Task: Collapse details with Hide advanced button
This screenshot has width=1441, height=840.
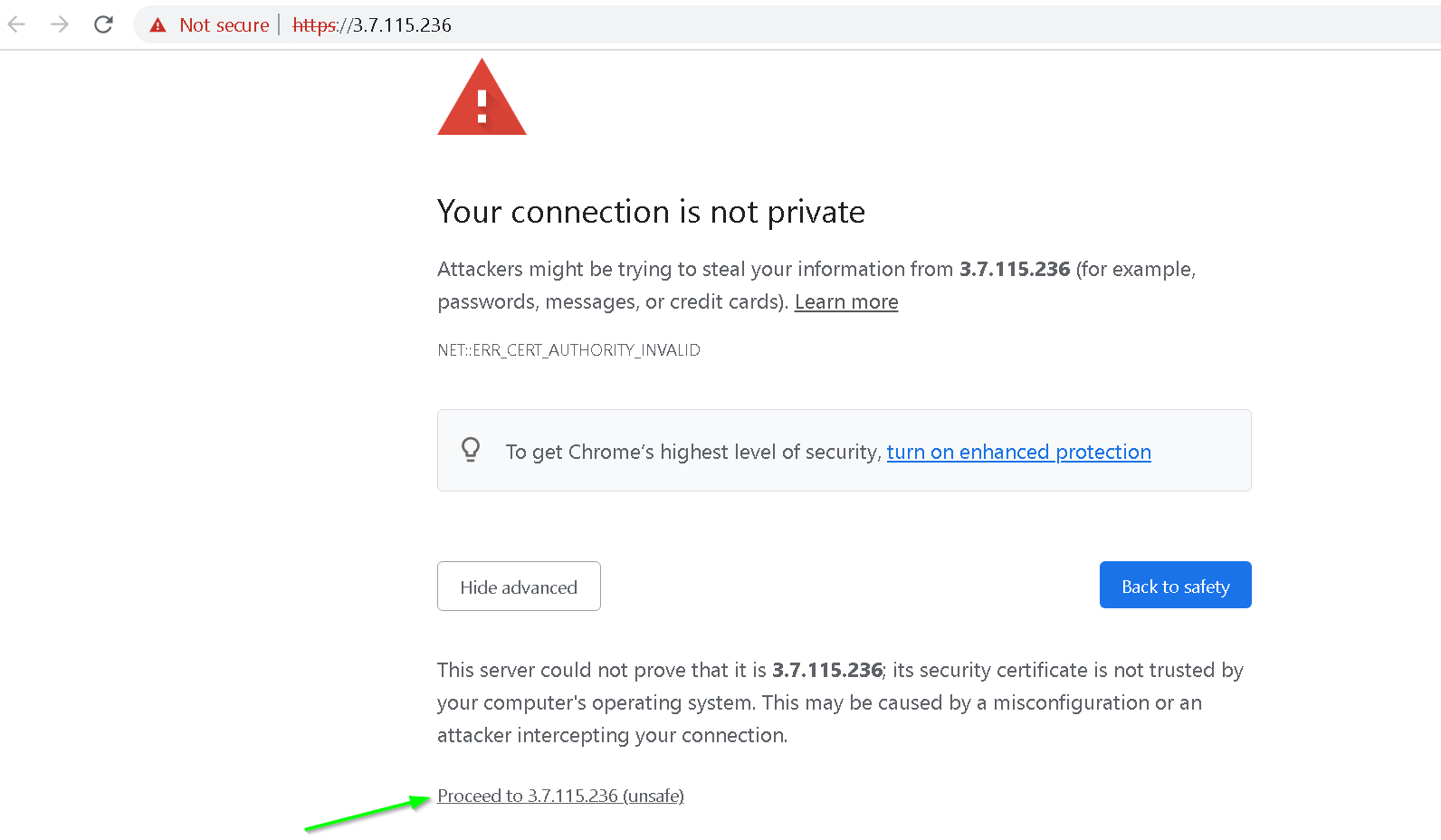Action: pos(519,587)
